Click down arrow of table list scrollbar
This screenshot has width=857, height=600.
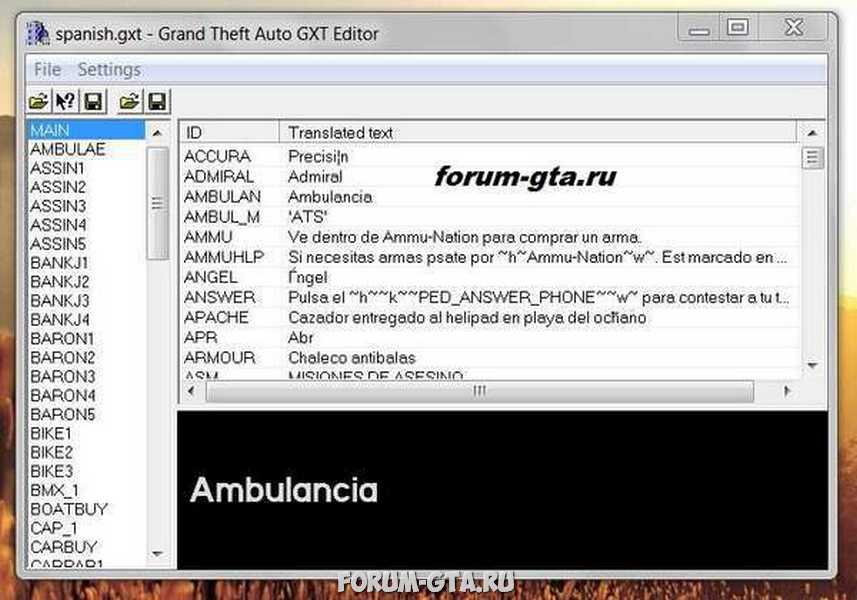[157, 554]
